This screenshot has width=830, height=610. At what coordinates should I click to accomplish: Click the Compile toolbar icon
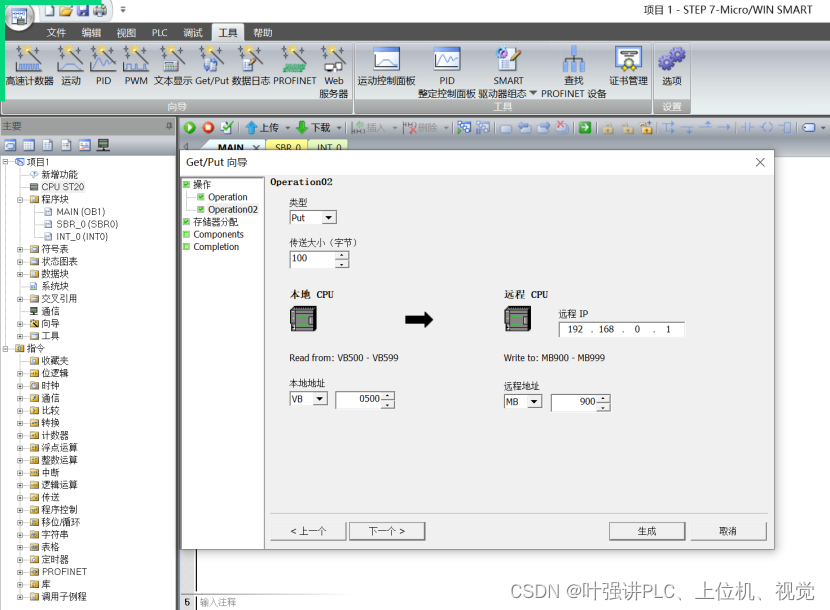coord(227,128)
